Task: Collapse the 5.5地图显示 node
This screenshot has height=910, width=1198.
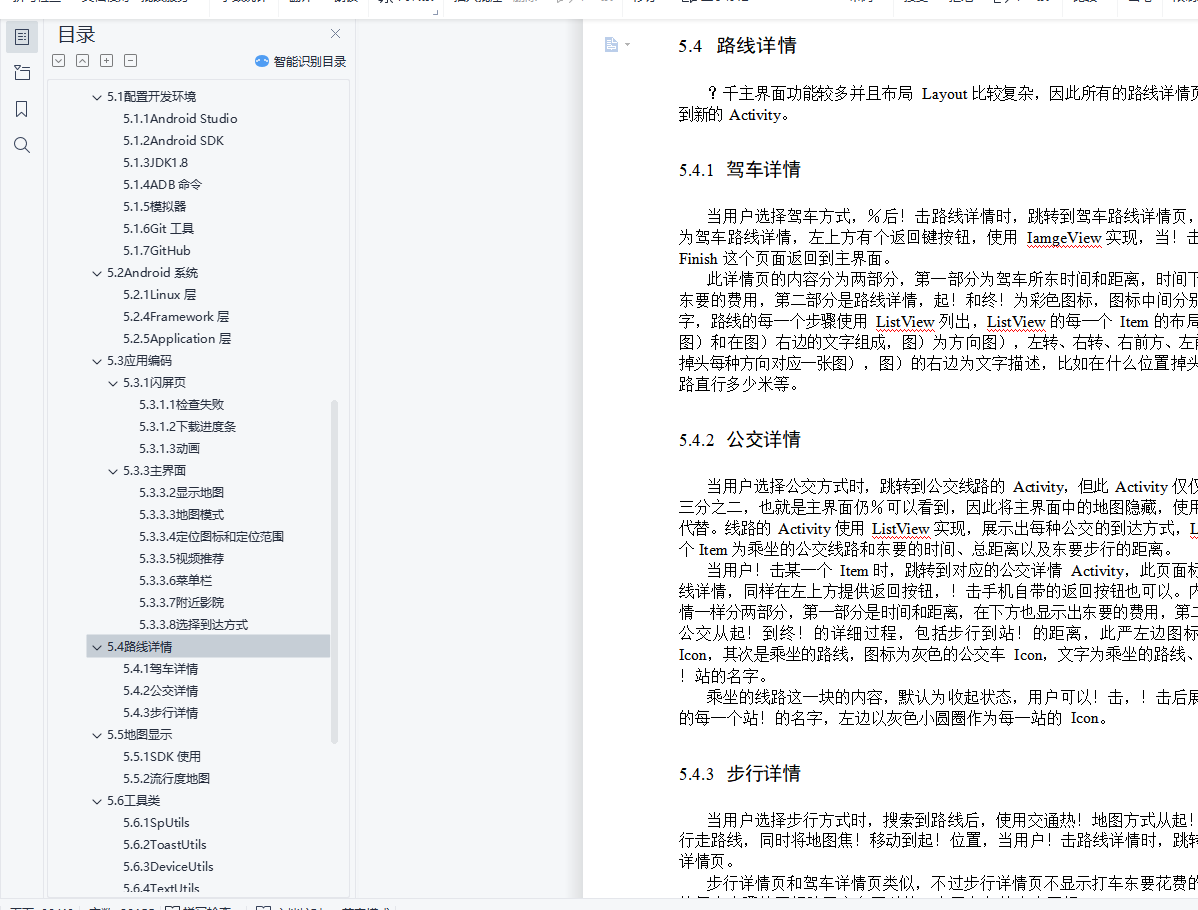Action: tap(97, 735)
